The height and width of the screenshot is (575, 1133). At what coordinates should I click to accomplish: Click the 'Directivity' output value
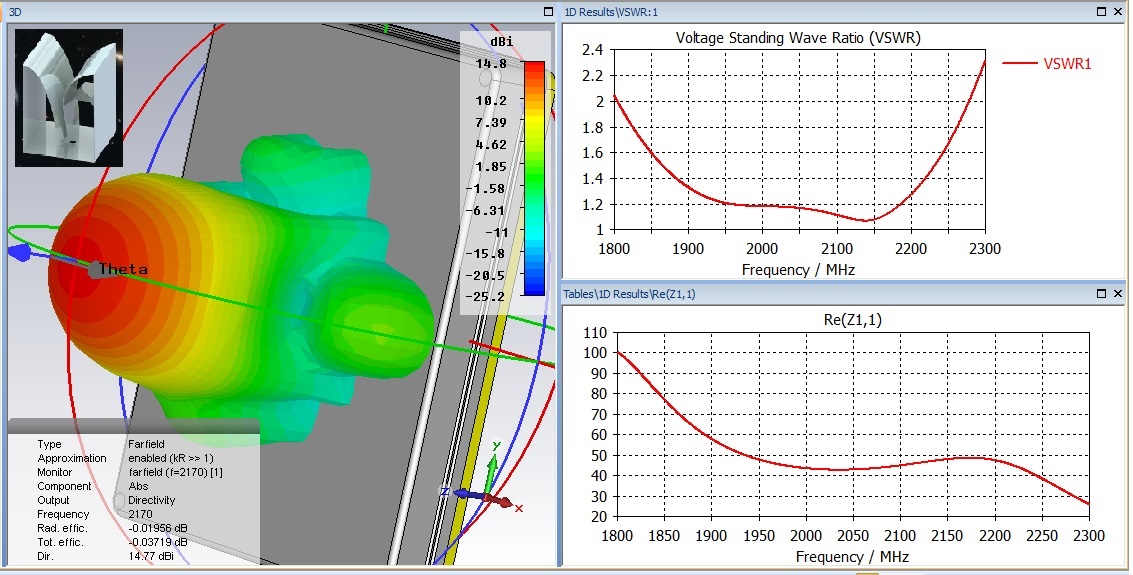click(151, 500)
